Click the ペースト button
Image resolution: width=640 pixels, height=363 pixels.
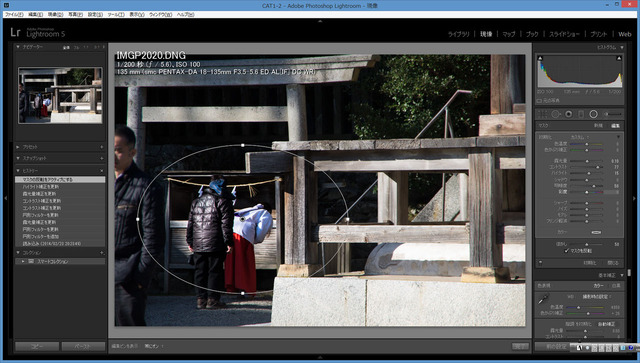83,347
